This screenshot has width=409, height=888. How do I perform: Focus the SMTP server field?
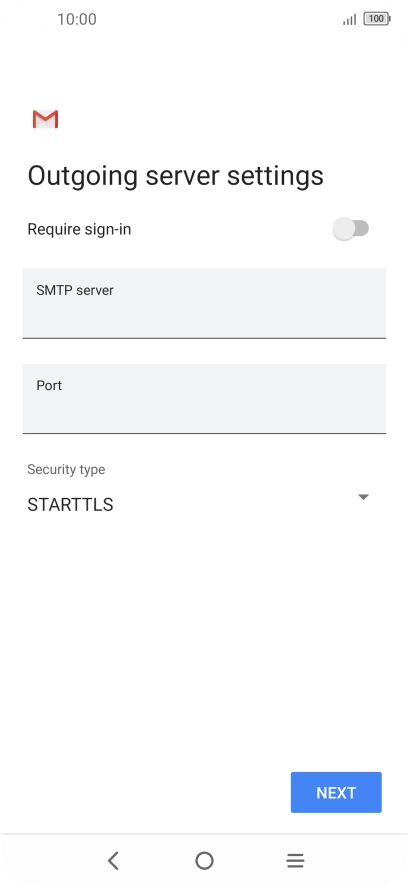204,304
